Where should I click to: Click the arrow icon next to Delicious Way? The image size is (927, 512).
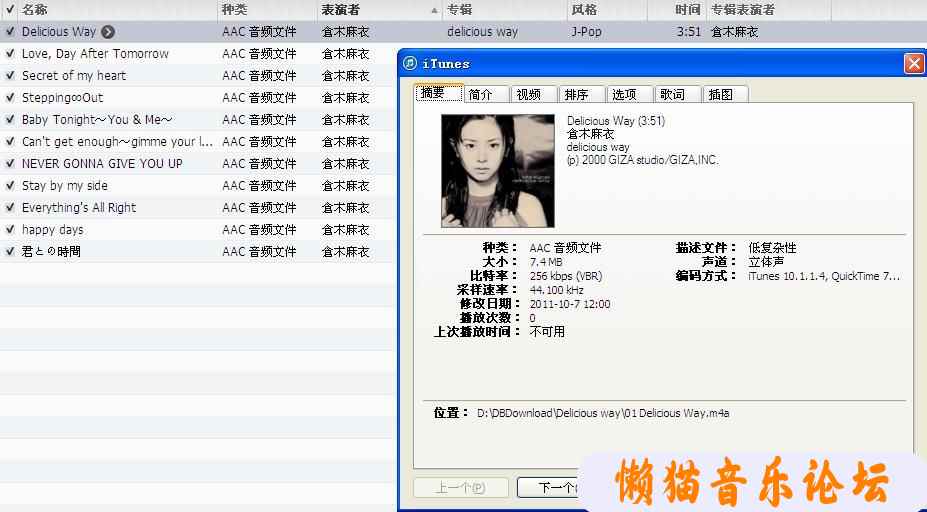(x=108, y=32)
